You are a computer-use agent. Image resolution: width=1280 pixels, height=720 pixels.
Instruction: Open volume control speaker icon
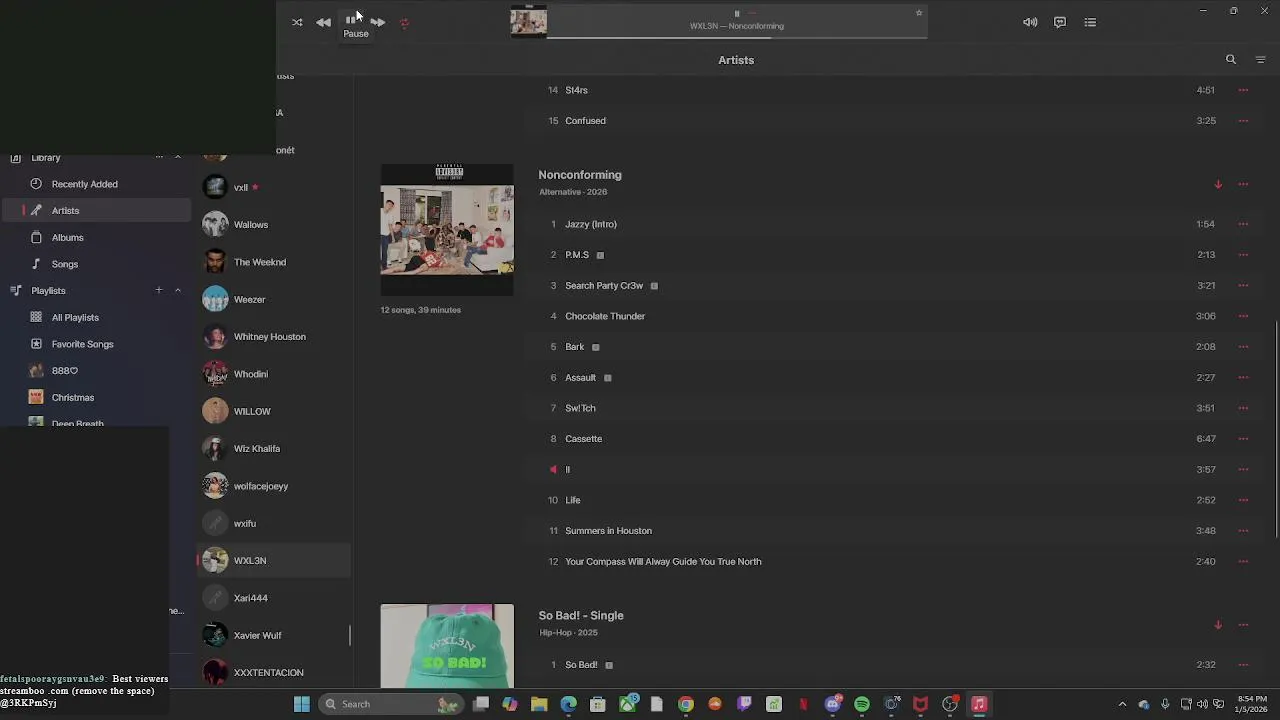[1030, 22]
